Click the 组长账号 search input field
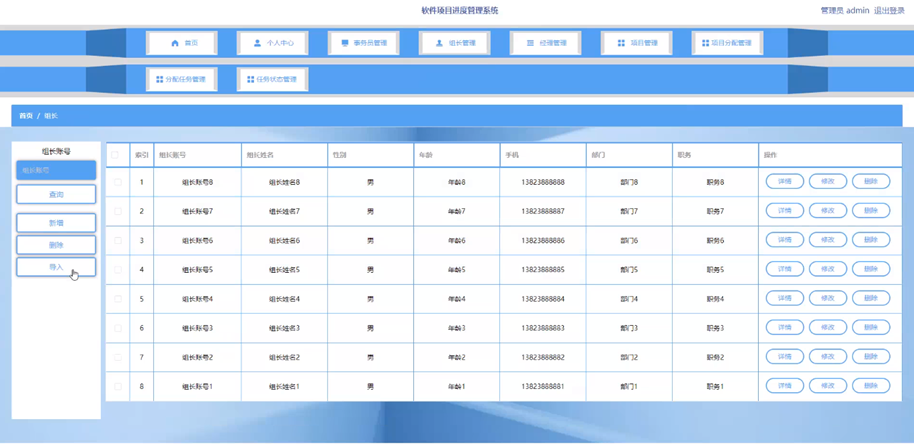This screenshot has height=444, width=914. point(56,171)
